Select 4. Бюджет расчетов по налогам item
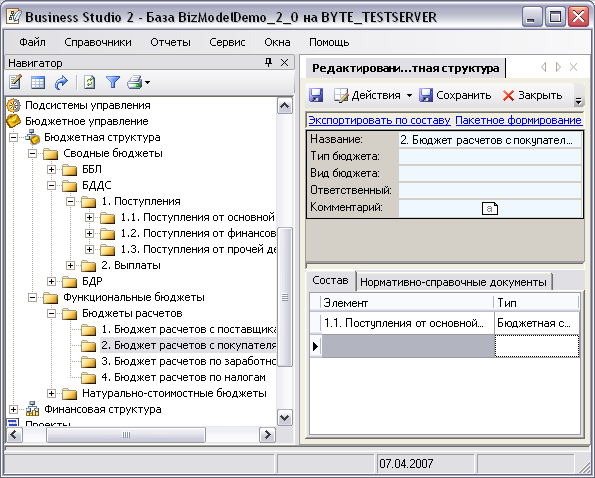595x478 pixels. tap(184, 377)
